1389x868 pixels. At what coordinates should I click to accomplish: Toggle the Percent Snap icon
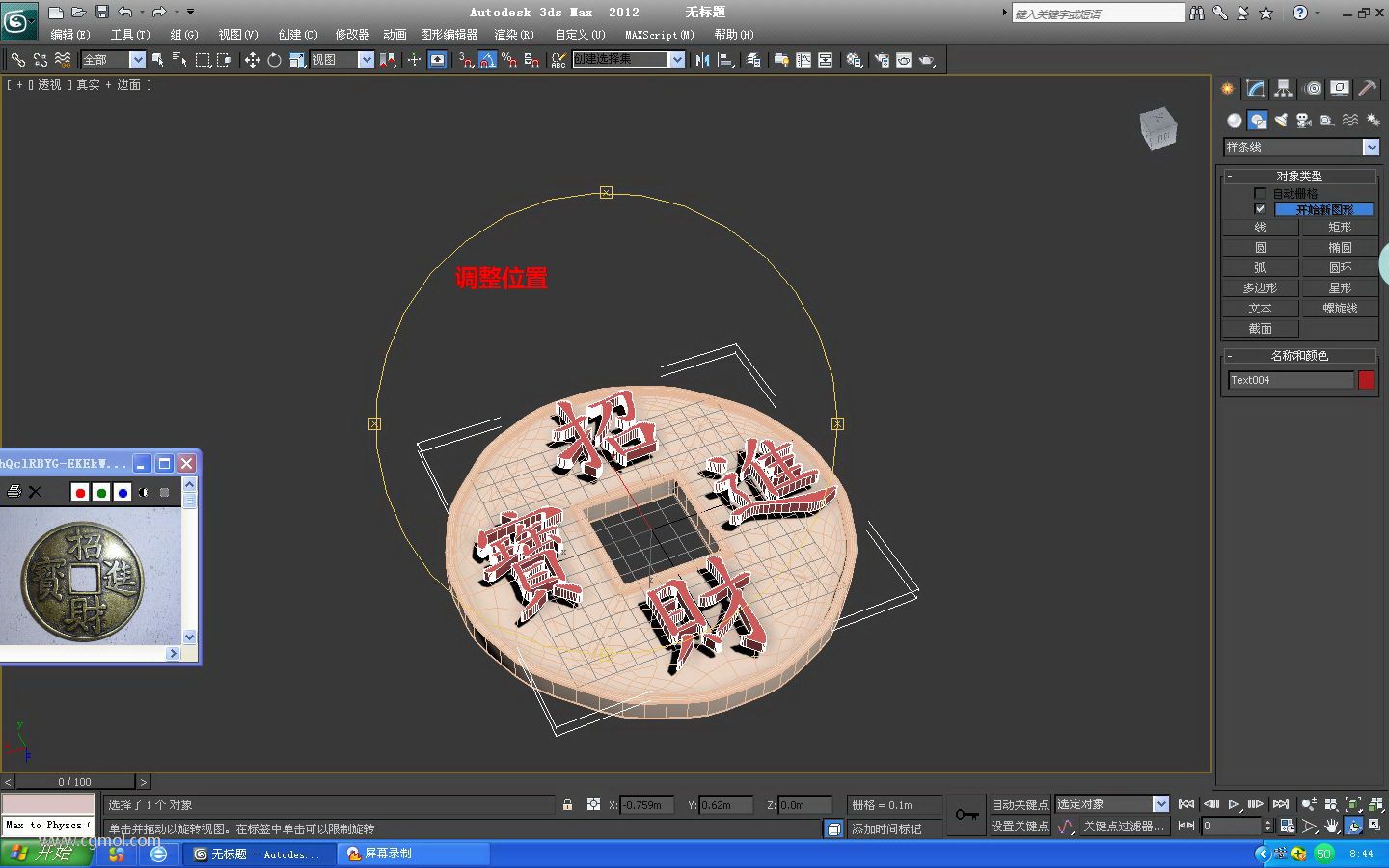(x=509, y=60)
